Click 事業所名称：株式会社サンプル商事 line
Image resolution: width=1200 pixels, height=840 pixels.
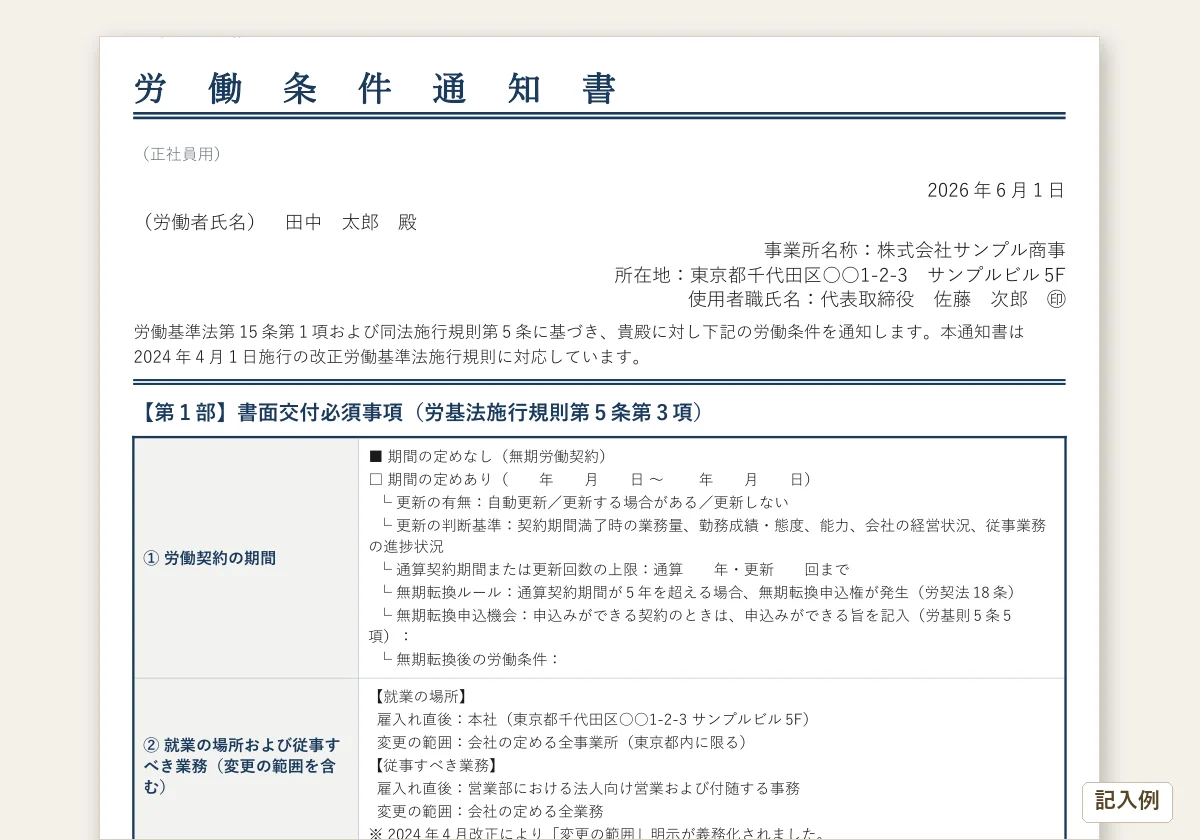point(915,250)
